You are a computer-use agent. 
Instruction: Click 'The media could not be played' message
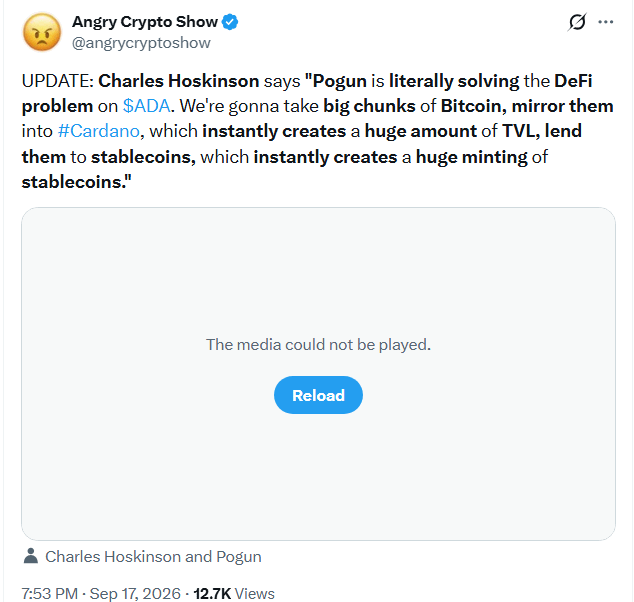[x=318, y=344]
